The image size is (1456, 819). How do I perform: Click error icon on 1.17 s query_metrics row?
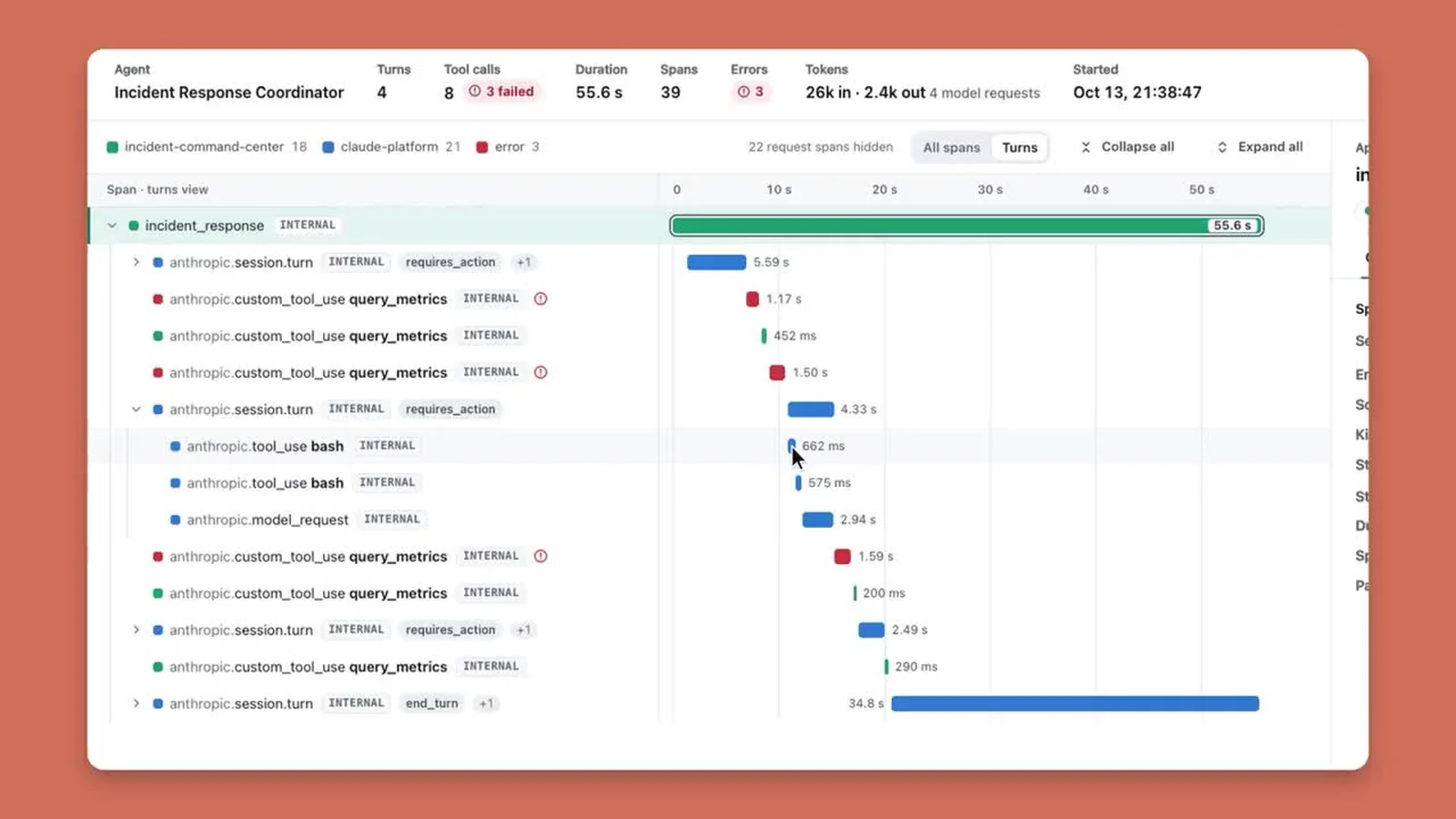click(541, 298)
